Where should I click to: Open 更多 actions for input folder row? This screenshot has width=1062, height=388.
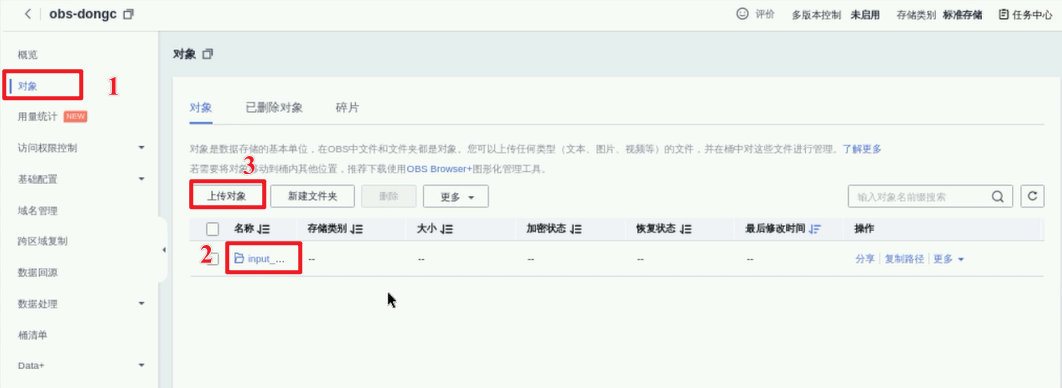pyautogui.click(x=948, y=259)
